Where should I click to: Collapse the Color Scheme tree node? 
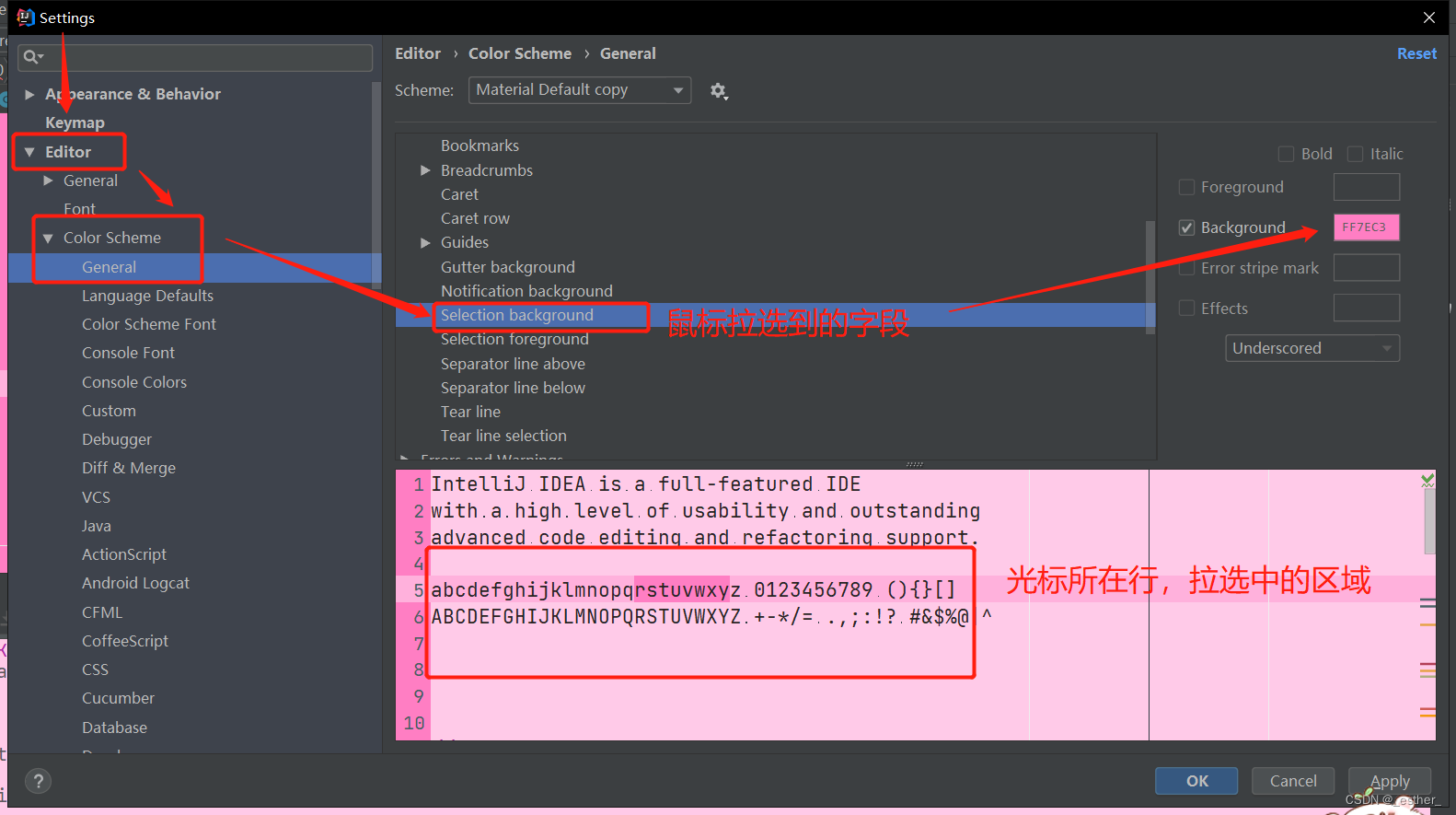48,238
